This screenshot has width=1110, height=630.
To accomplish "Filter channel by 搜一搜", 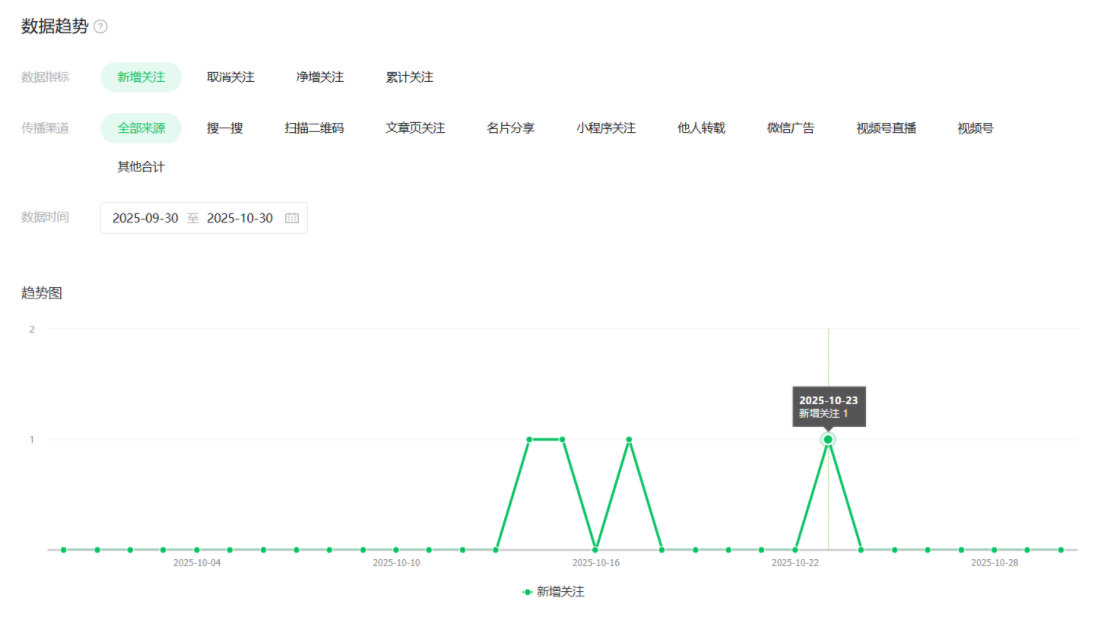I will (x=225, y=128).
